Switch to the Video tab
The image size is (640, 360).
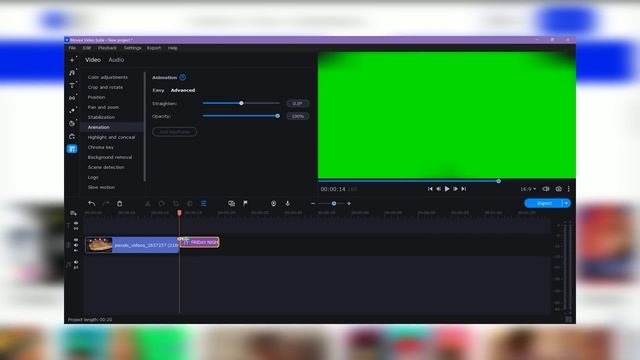[93, 60]
